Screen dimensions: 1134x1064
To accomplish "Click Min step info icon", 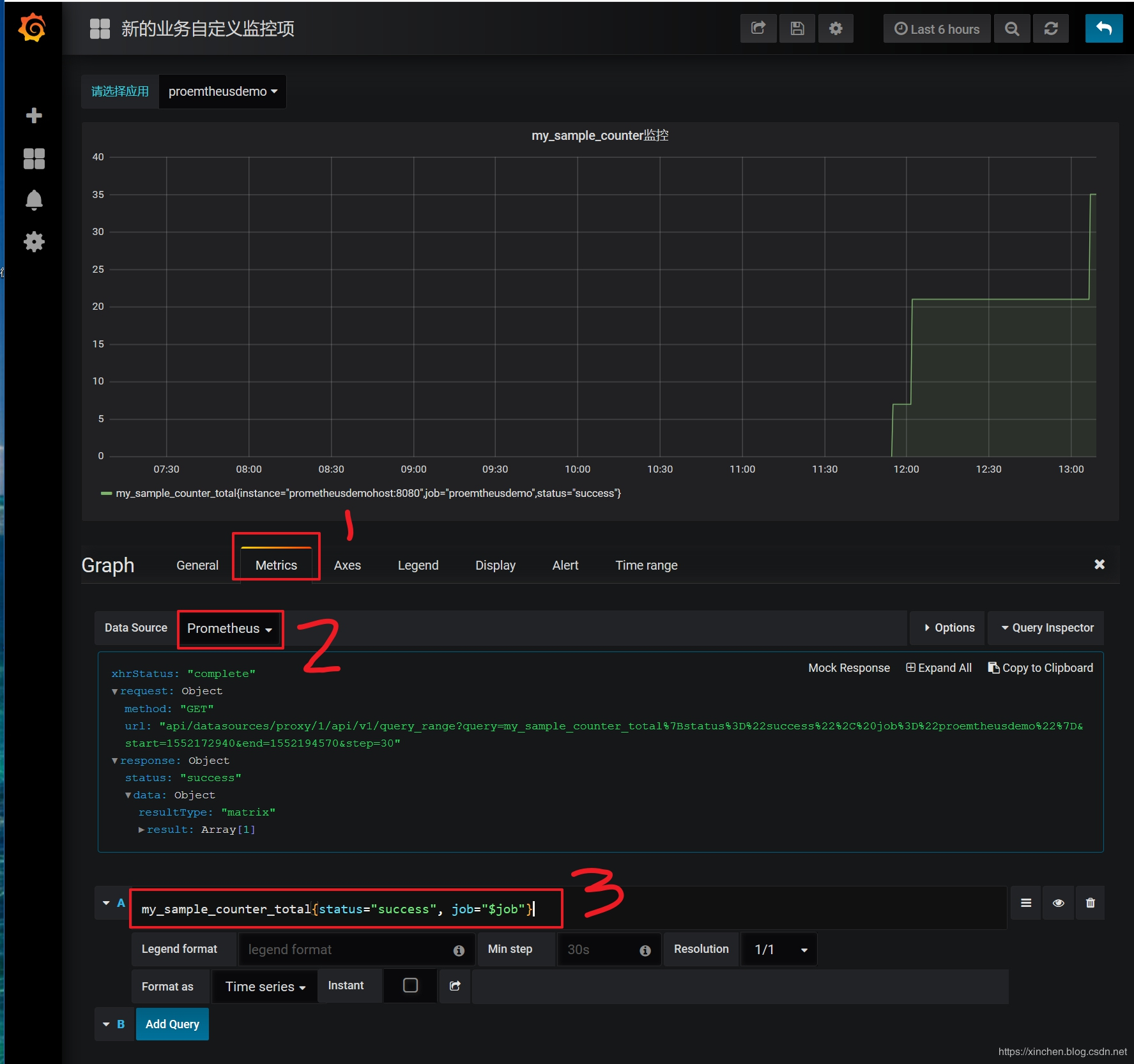I will pos(645,950).
